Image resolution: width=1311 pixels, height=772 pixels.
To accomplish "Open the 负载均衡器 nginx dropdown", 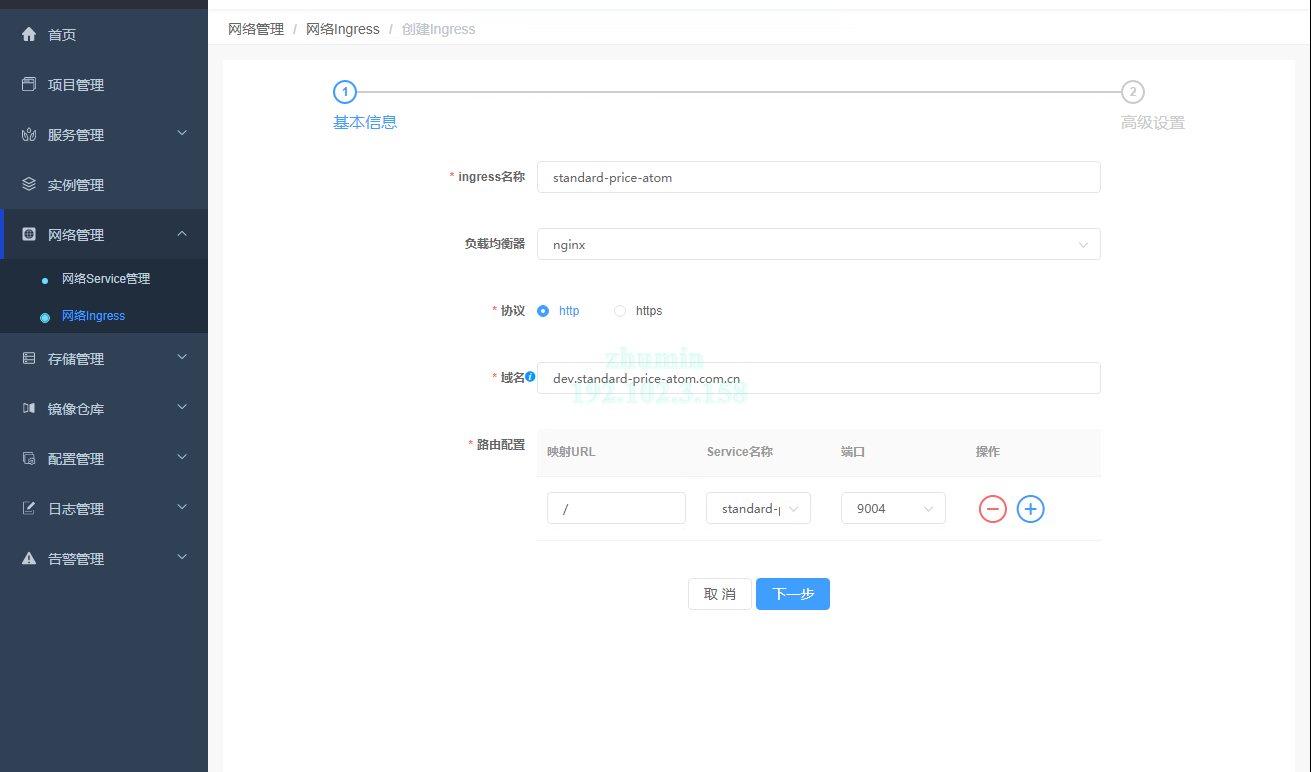I will point(819,244).
